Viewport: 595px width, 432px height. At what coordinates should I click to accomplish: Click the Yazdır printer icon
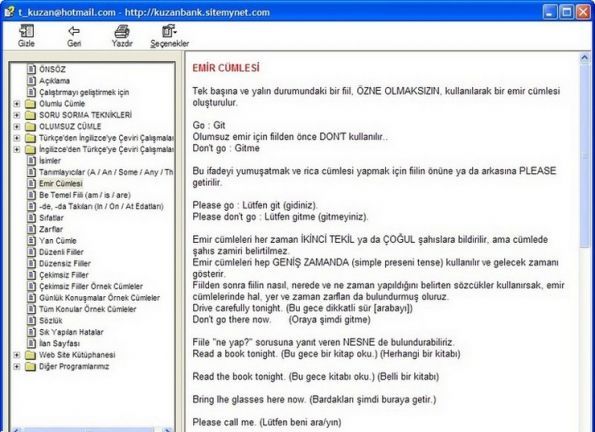[x=122, y=31]
